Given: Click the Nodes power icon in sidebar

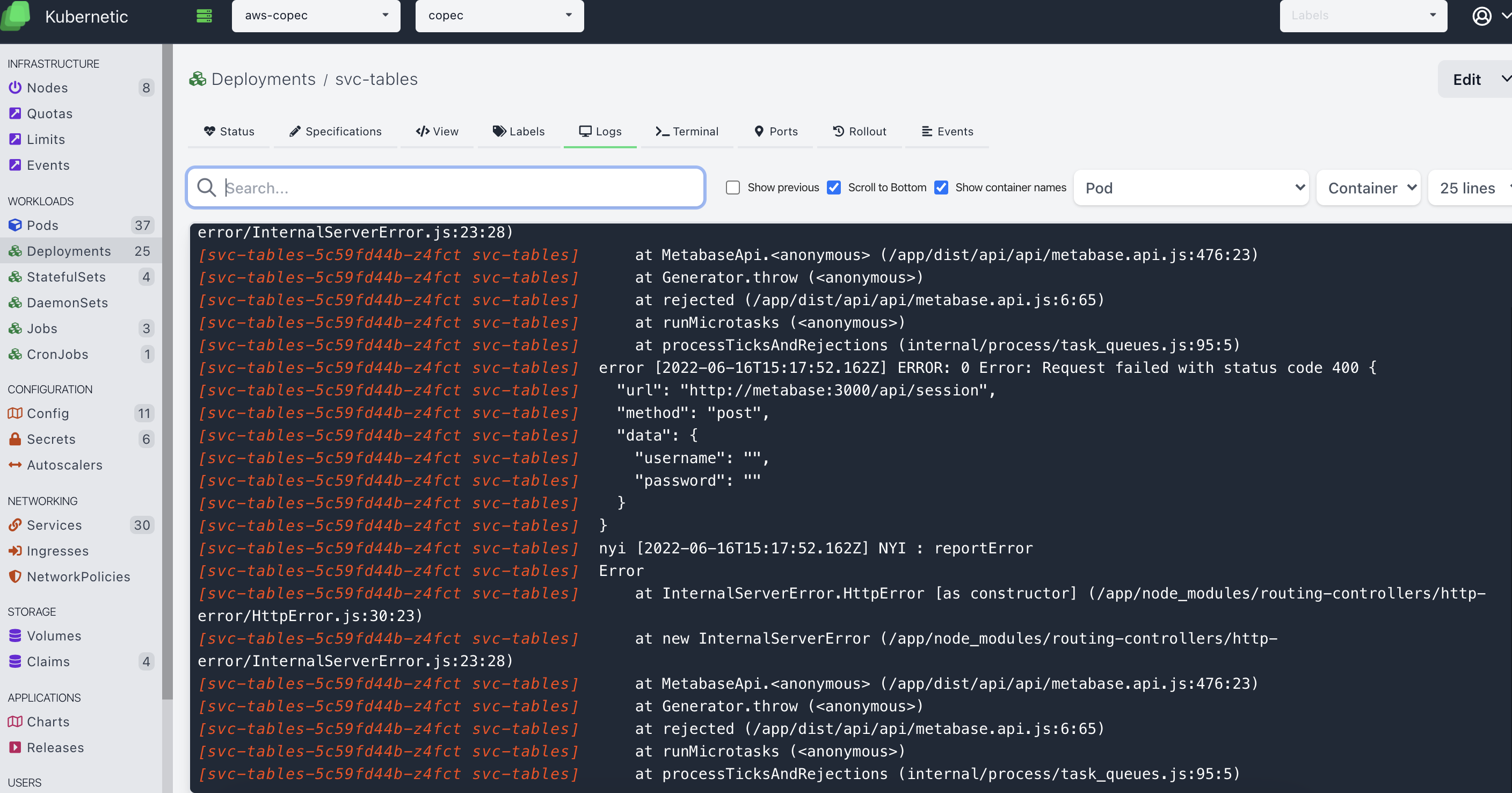Looking at the screenshot, I should point(15,88).
